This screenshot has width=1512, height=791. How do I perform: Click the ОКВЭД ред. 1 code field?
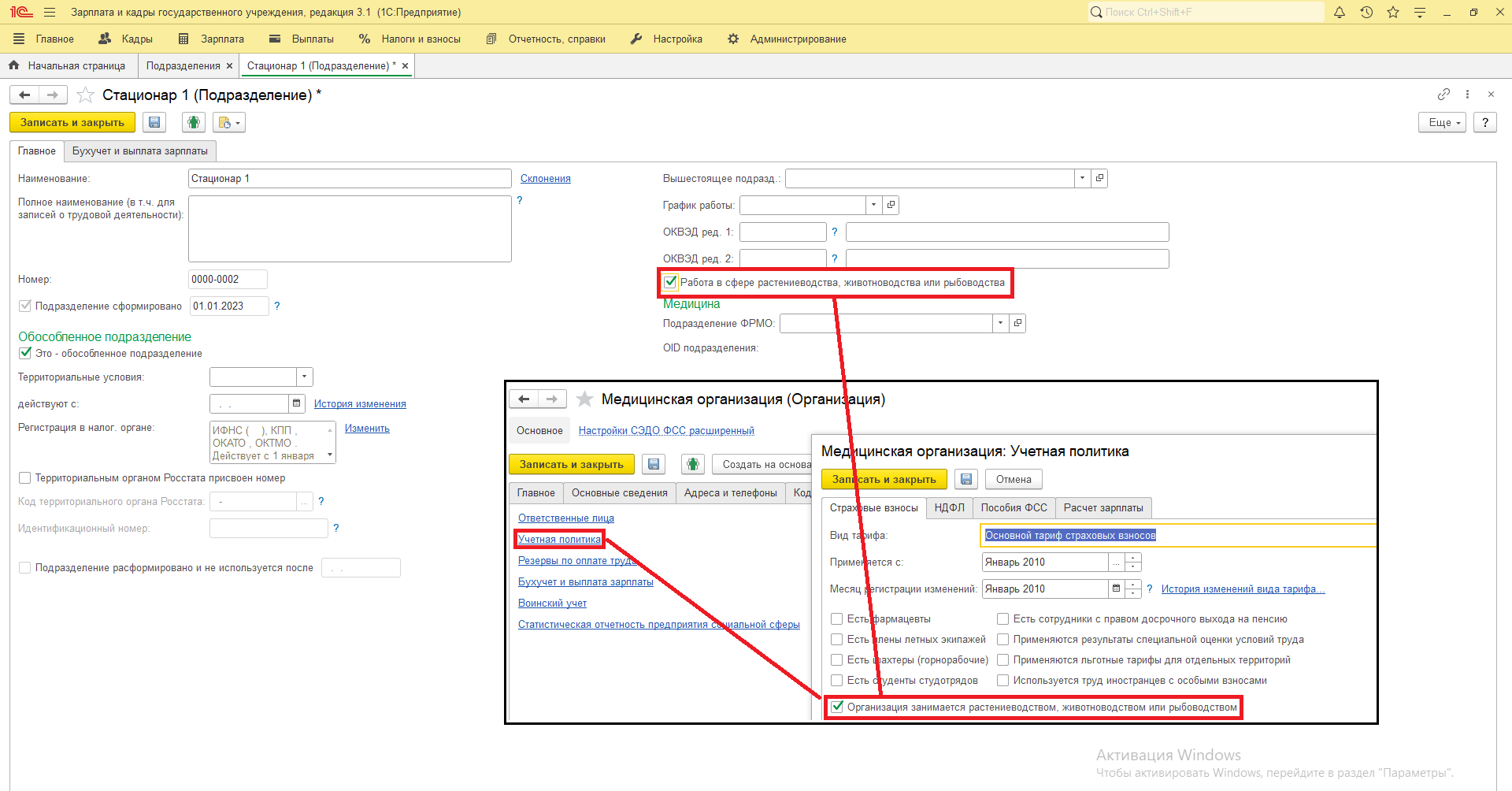[x=783, y=232]
